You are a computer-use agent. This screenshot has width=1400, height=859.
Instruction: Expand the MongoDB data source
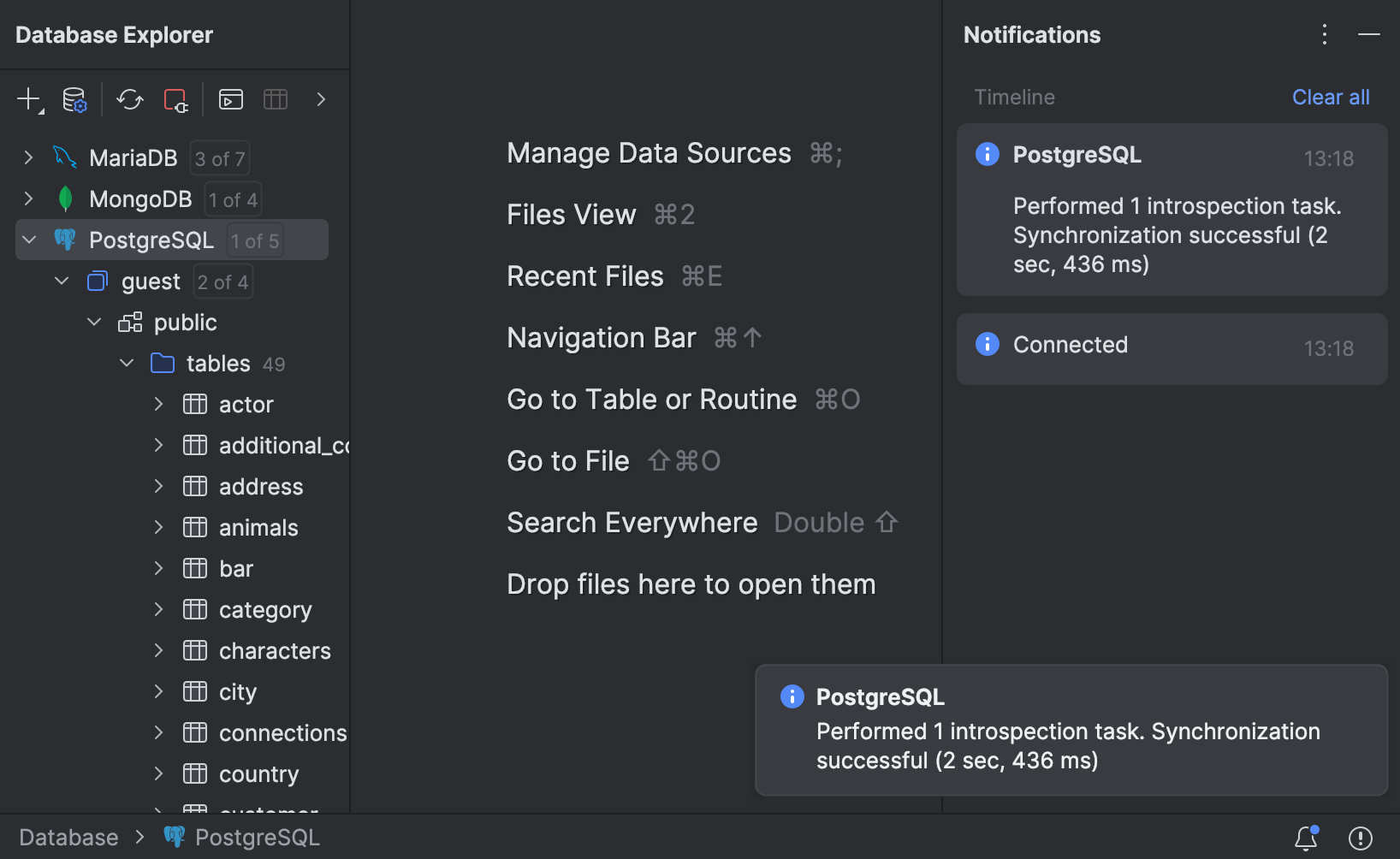(28, 198)
